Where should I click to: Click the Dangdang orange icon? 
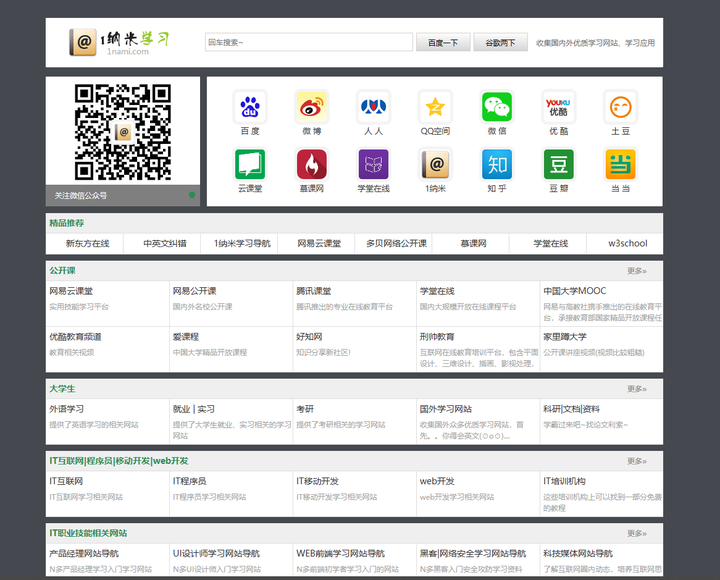pos(620,164)
